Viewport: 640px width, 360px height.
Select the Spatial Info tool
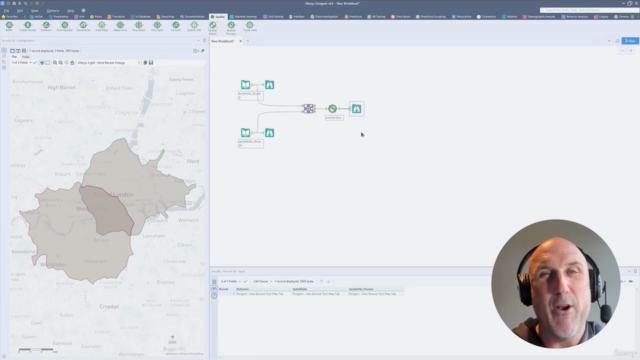pos(194,26)
